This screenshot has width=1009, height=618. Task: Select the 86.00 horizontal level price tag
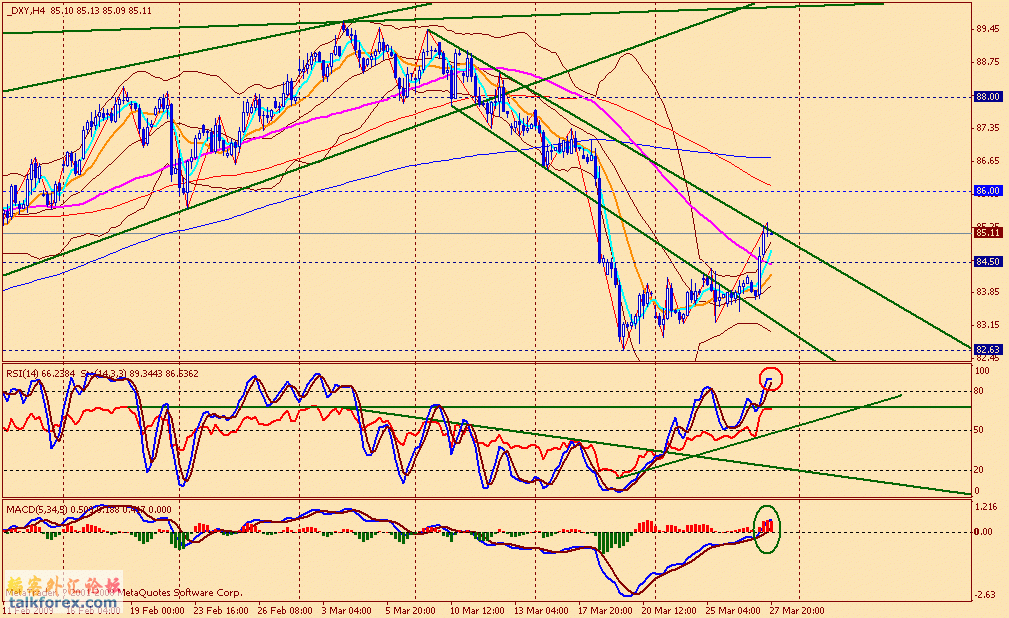[988, 191]
